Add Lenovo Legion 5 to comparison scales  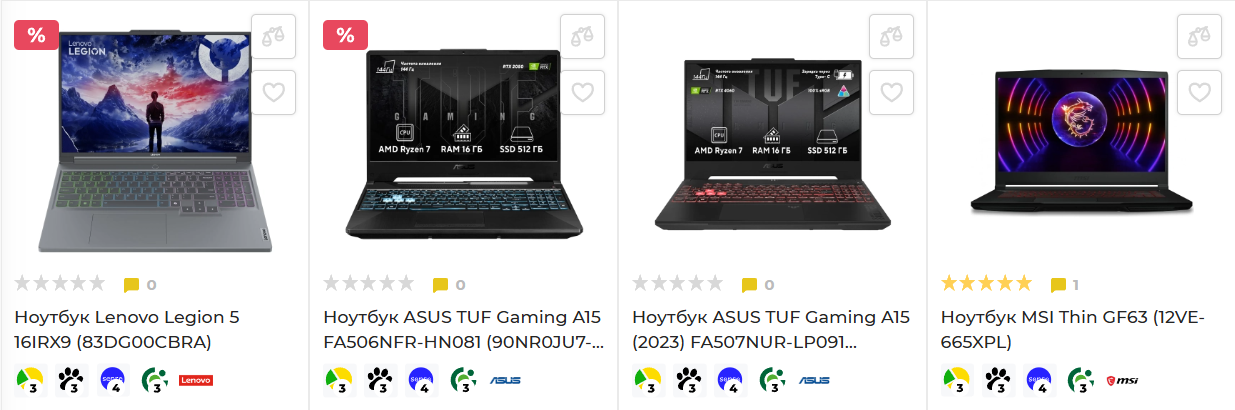pos(273,36)
